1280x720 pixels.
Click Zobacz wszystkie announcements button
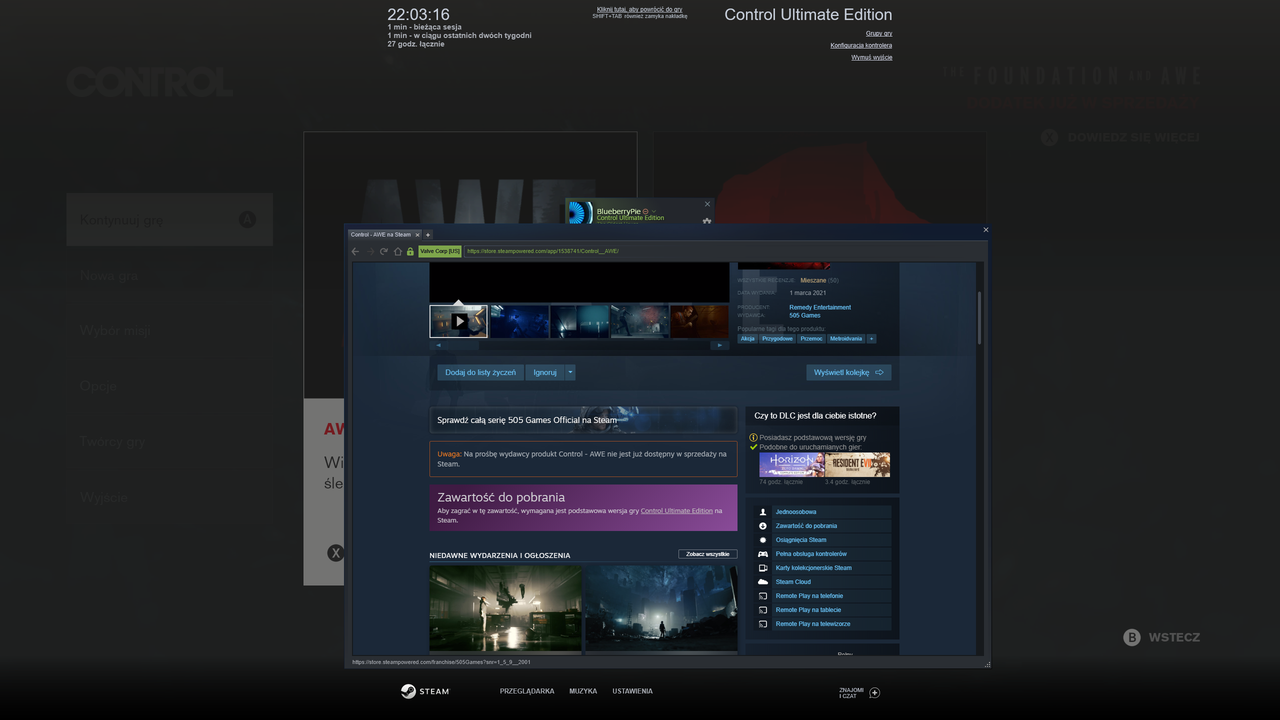(x=708, y=554)
